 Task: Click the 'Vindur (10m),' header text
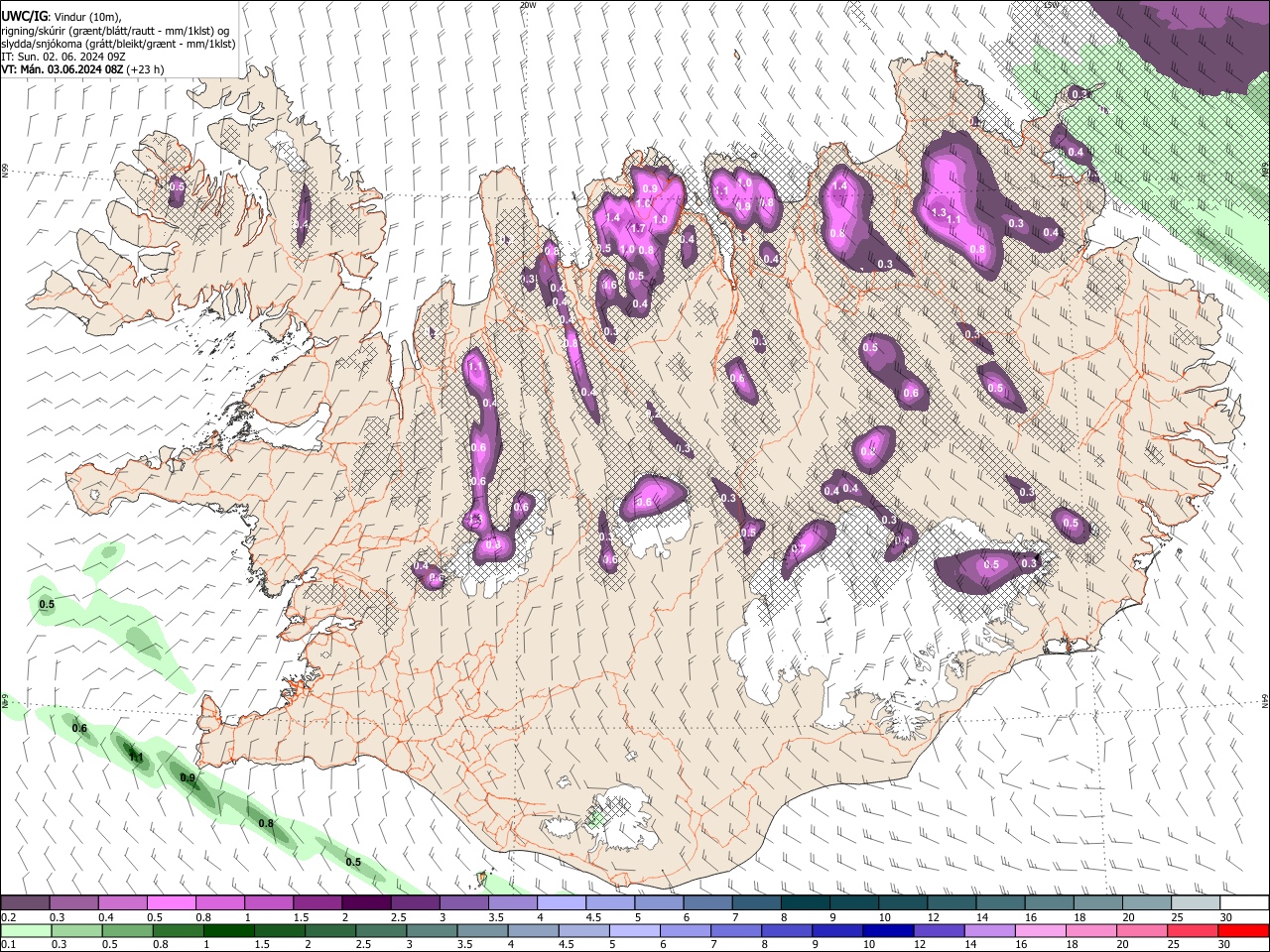click(x=86, y=17)
